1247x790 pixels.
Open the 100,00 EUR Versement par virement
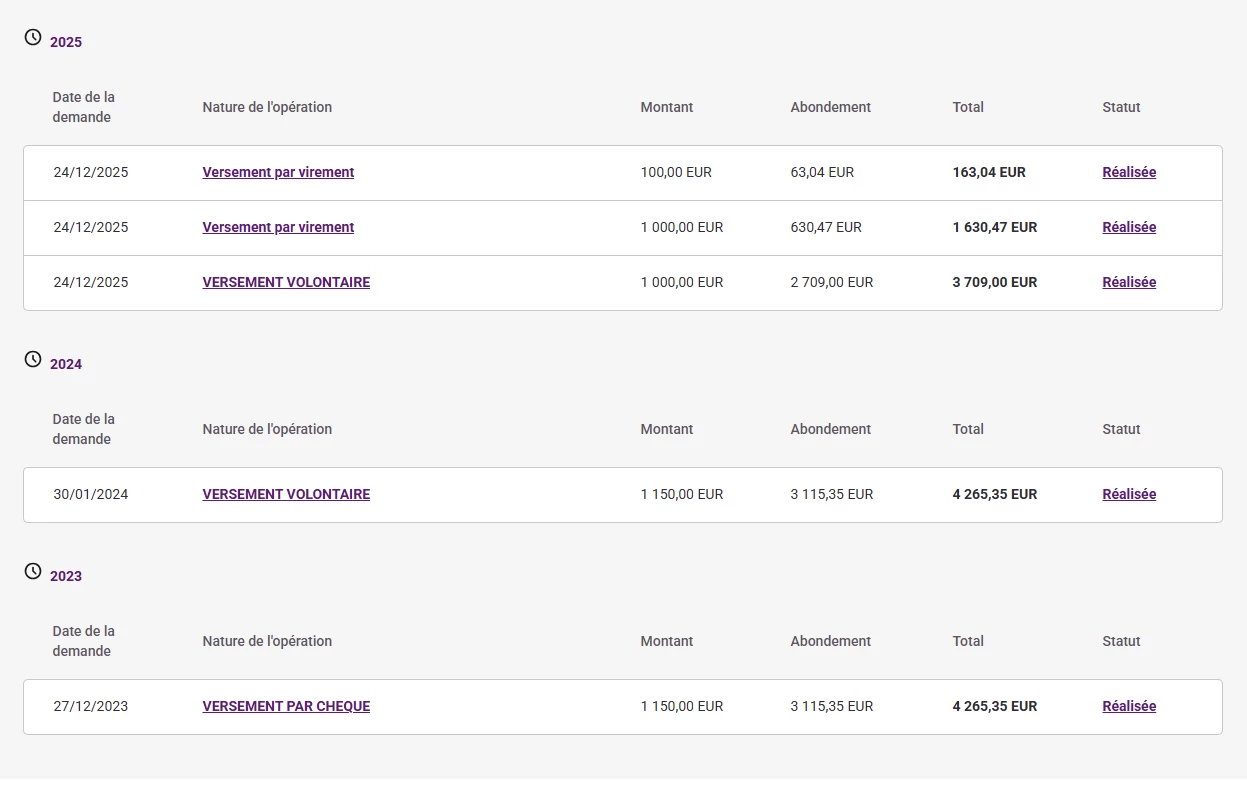pos(278,172)
